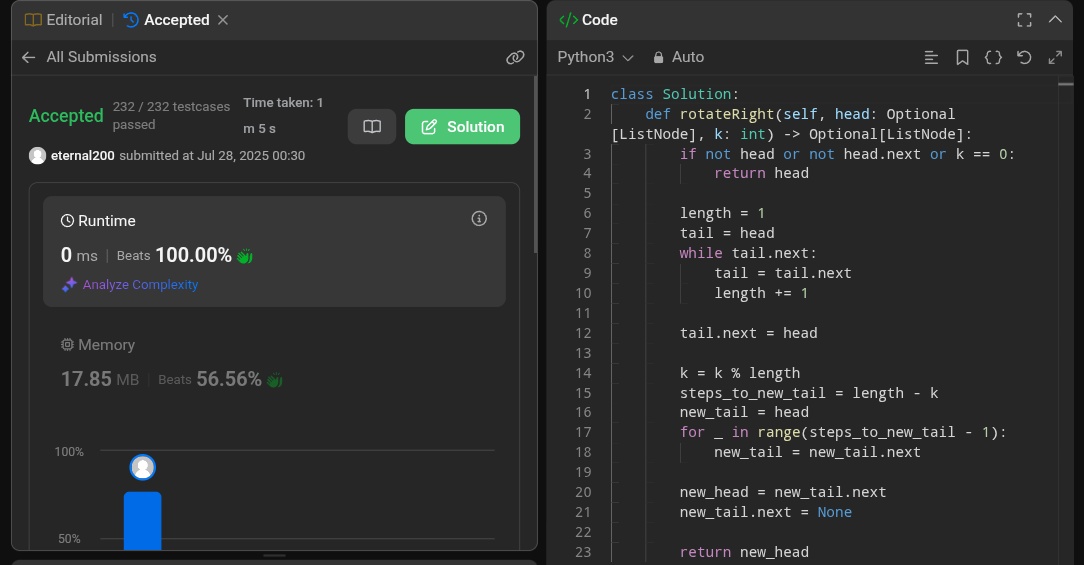Click 'Time taken: 1 m 5 s' text
The width and height of the screenshot is (1084, 565).
[x=283, y=115]
